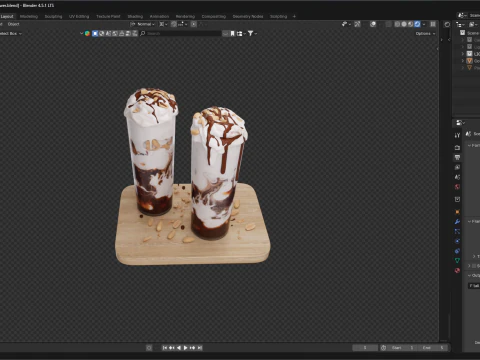Toggle preview range clock icon
Image resolution: width=480 pixels, height=360 pixels.
click(x=383, y=348)
